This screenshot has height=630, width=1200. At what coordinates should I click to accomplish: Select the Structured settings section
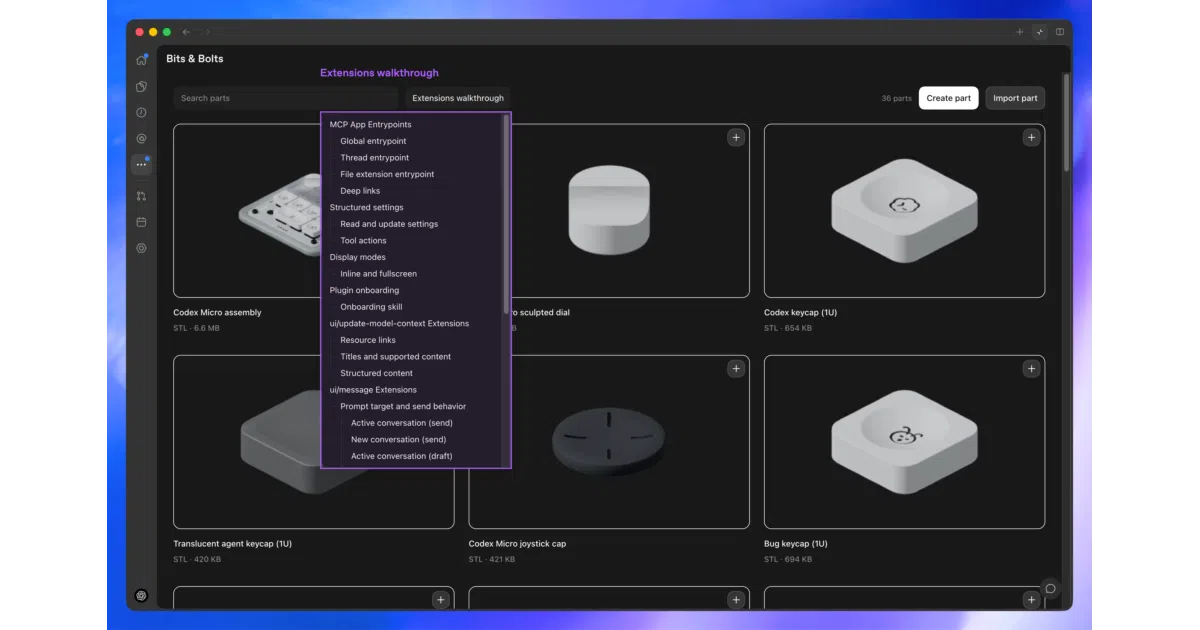367,208
